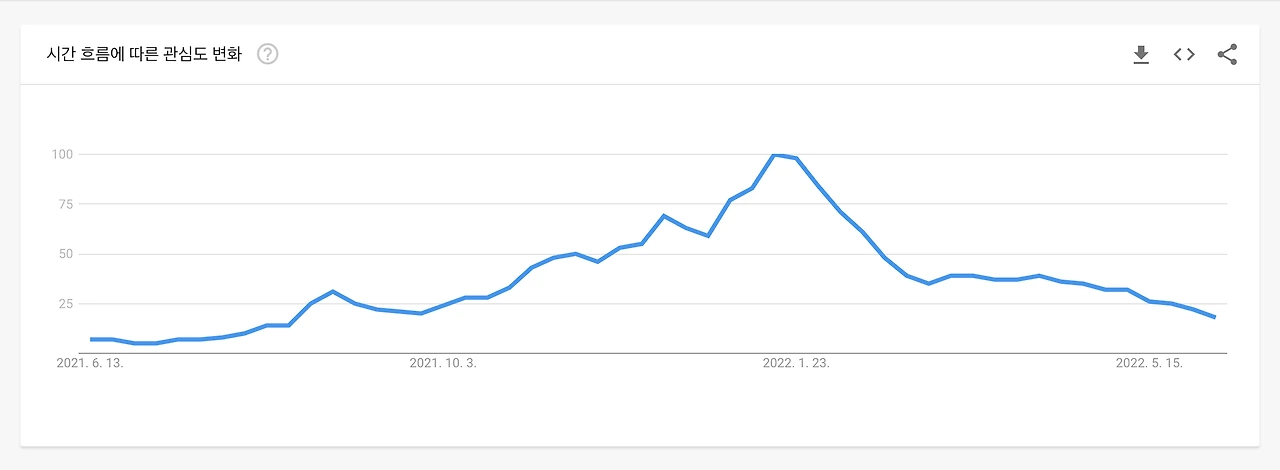Click the 50 y-axis label
The width and height of the screenshot is (1280, 470).
coord(66,254)
